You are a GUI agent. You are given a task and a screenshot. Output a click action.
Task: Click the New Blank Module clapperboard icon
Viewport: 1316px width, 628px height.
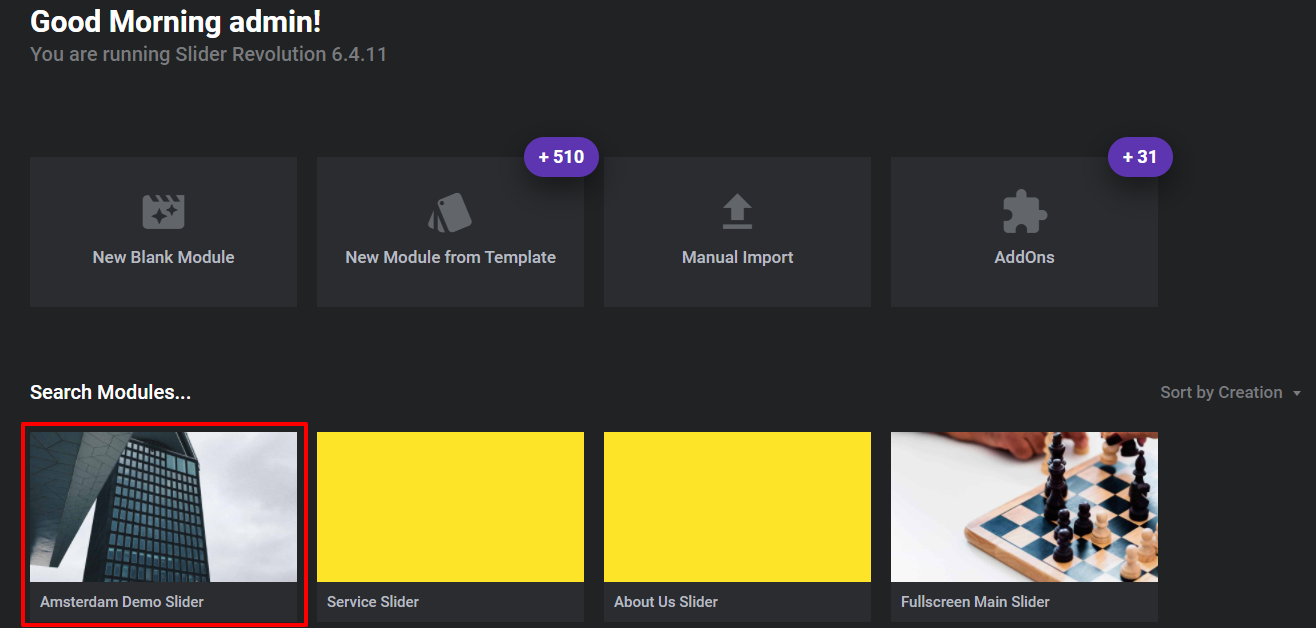click(x=163, y=212)
